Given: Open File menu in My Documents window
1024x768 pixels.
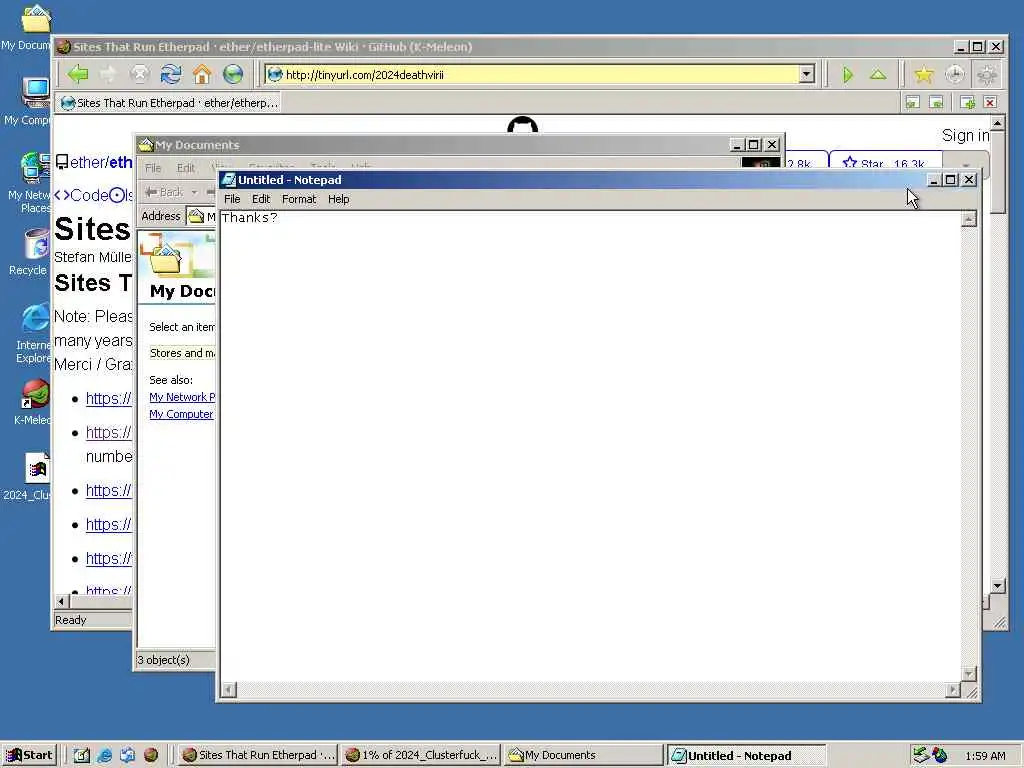Looking at the screenshot, I should tap(153, 168).
